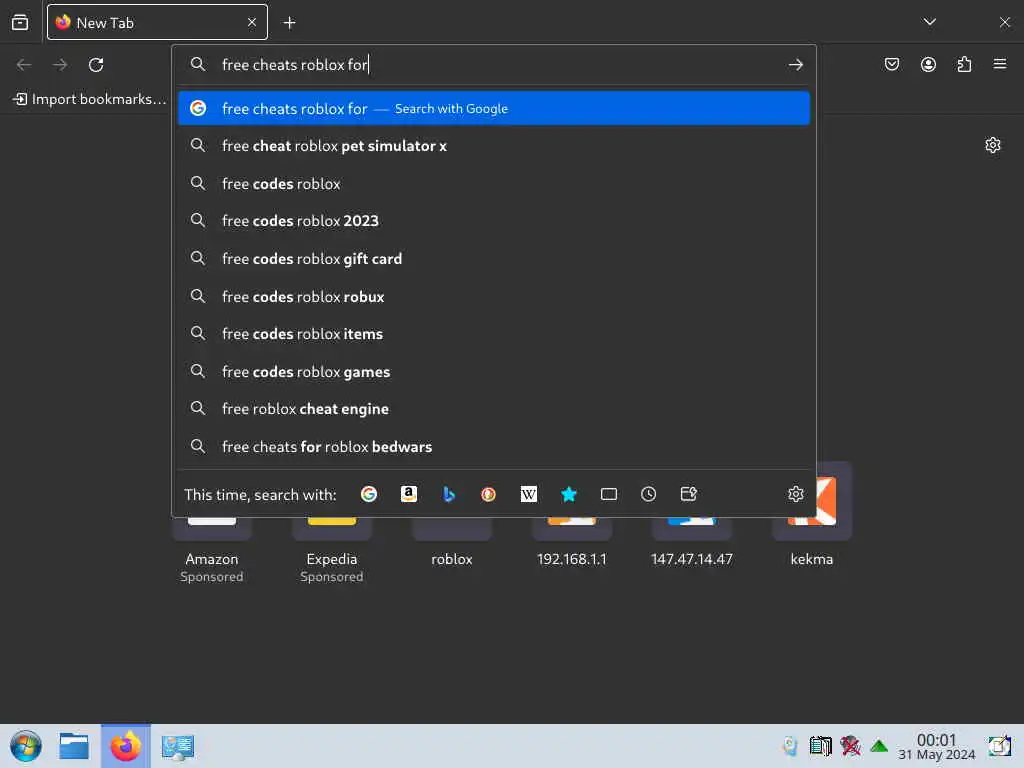Click Firefox icon in taskbar
This screenshot has width=1024, height=768.
(125, 746)
